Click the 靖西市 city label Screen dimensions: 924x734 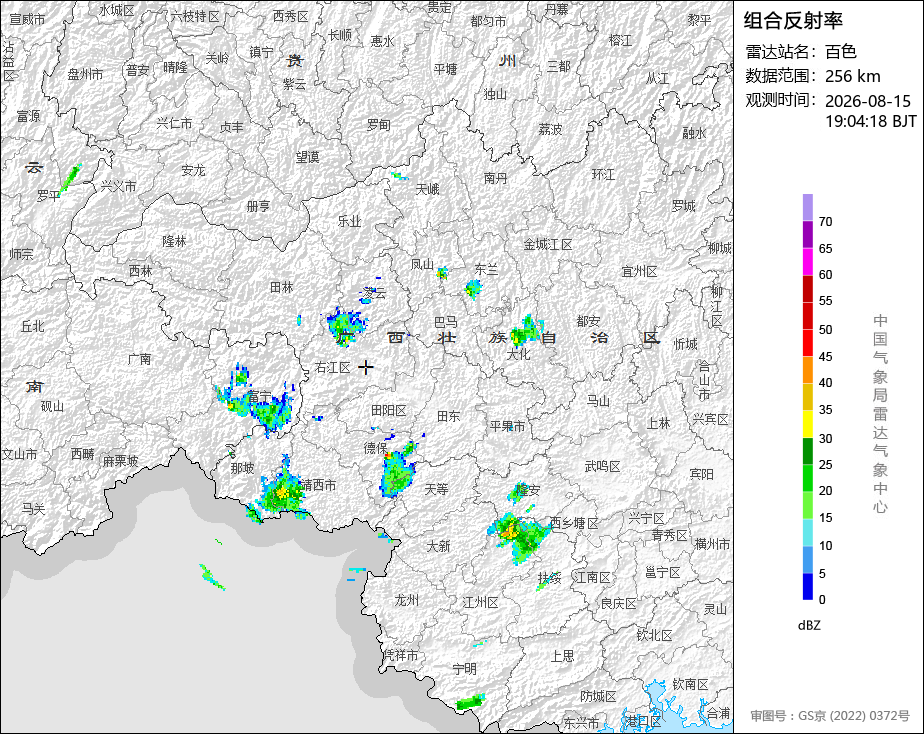click(x=319, y=485)
